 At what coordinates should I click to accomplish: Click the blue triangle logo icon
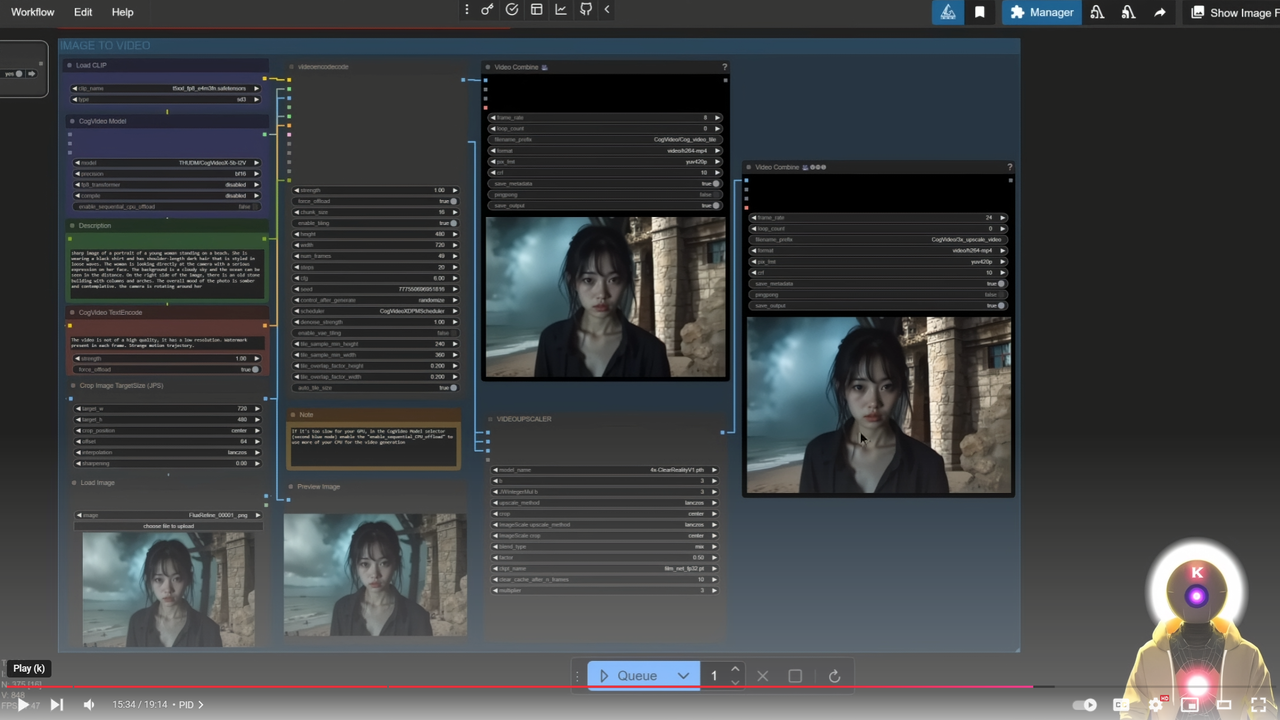[x=948, y=12]
